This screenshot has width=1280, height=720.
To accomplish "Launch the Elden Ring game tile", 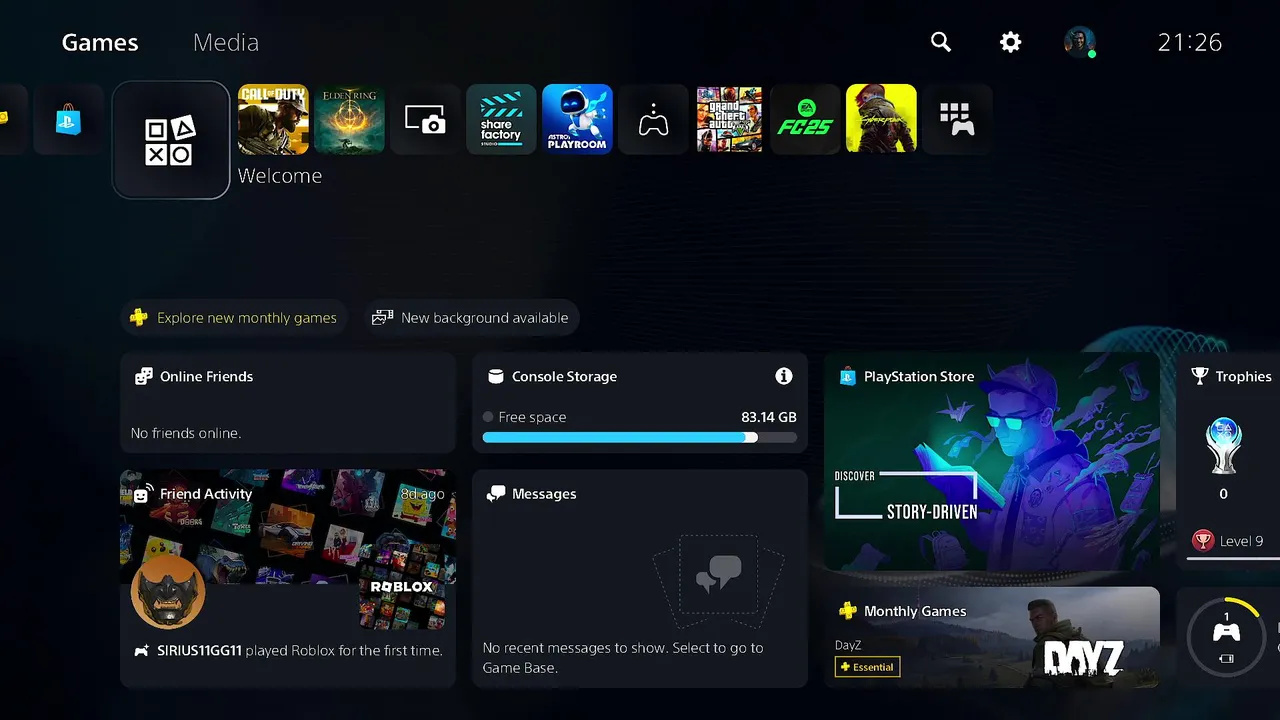I will coord(349,119).
